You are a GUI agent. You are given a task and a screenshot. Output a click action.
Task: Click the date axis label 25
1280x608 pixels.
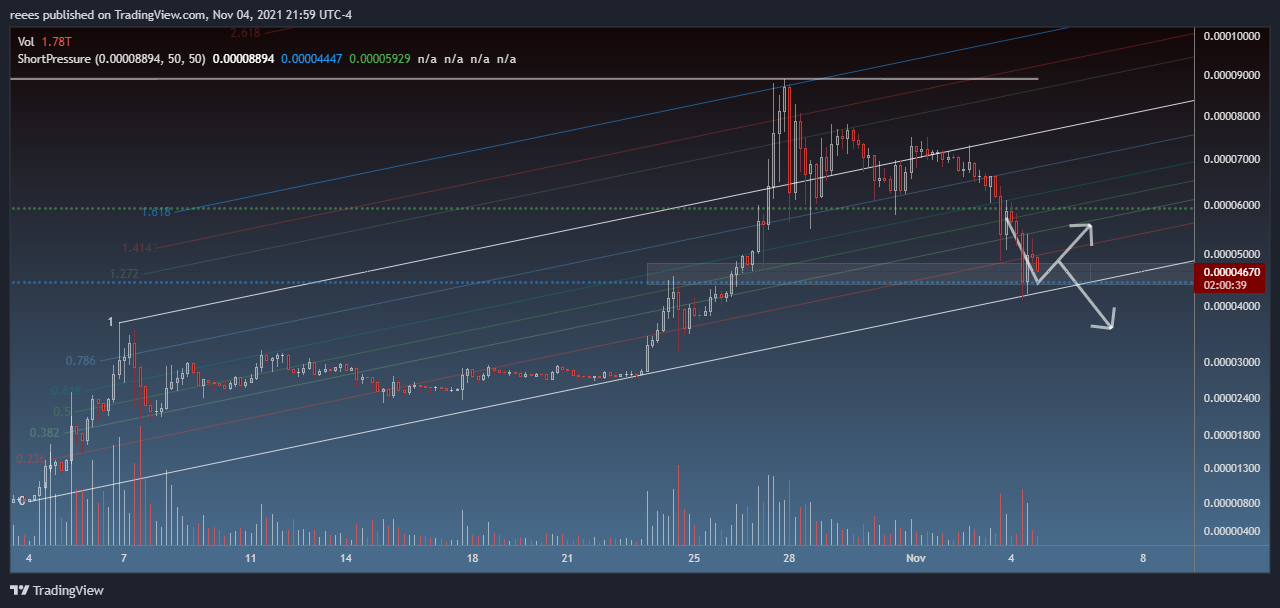click(x=695, y=558)
